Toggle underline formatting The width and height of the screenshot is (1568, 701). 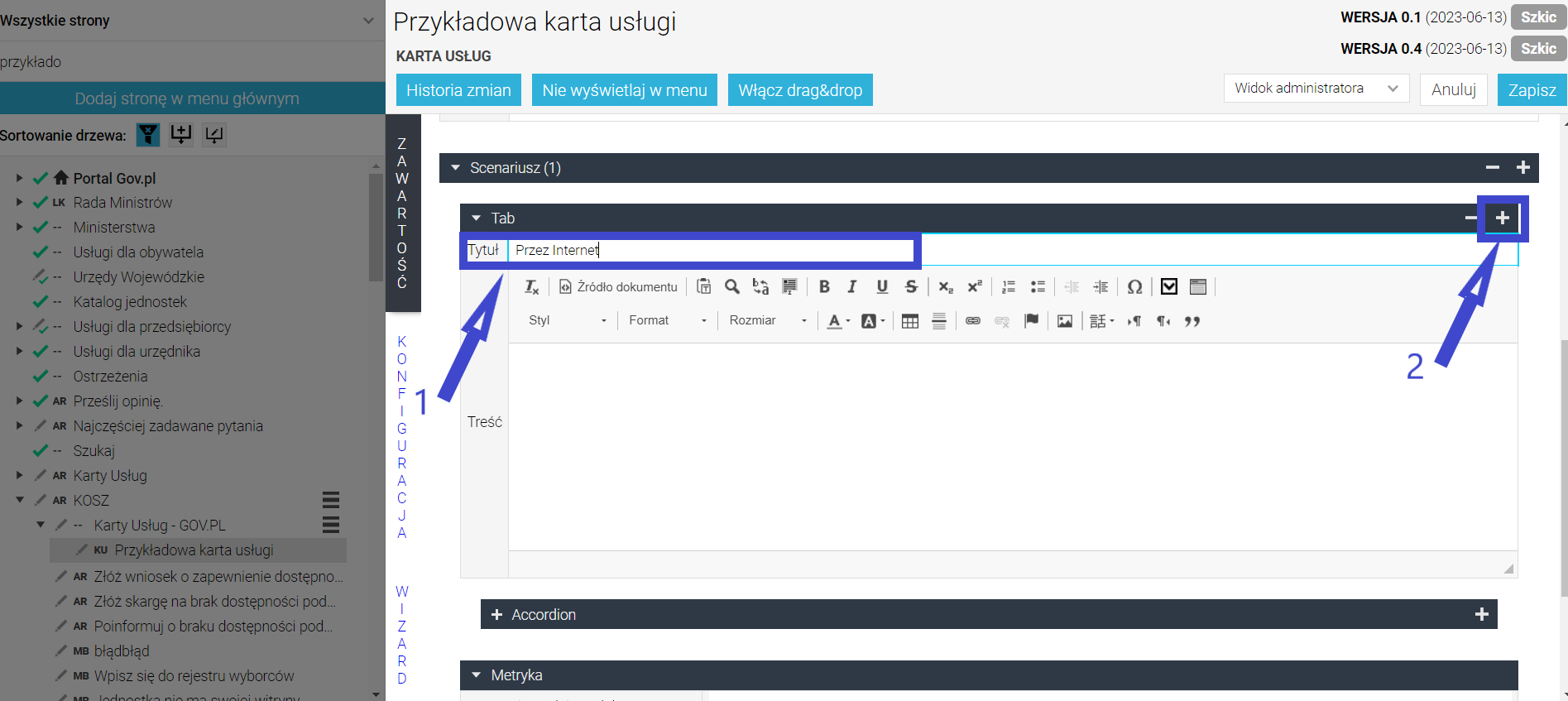point(882,286)
